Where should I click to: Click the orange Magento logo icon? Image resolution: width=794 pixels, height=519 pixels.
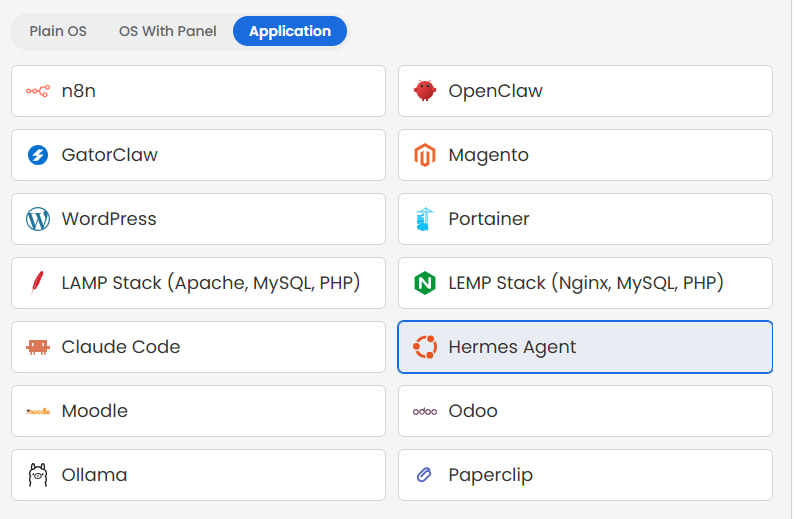pyautogui.click(x=424, y=155)
